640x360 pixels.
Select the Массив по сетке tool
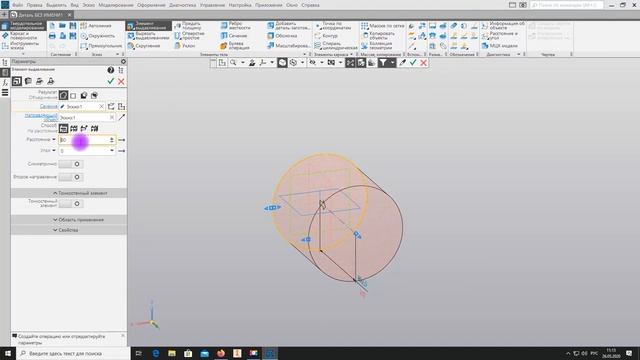[x=382, y=26]
